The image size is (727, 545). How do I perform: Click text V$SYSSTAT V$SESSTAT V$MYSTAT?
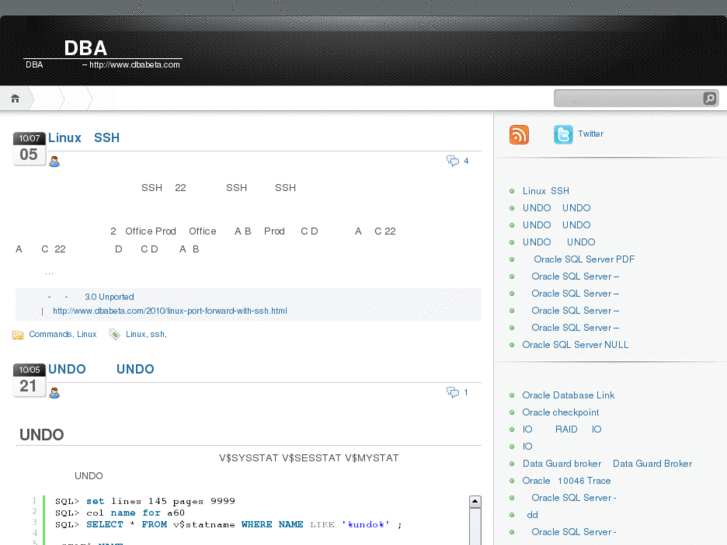309,458
